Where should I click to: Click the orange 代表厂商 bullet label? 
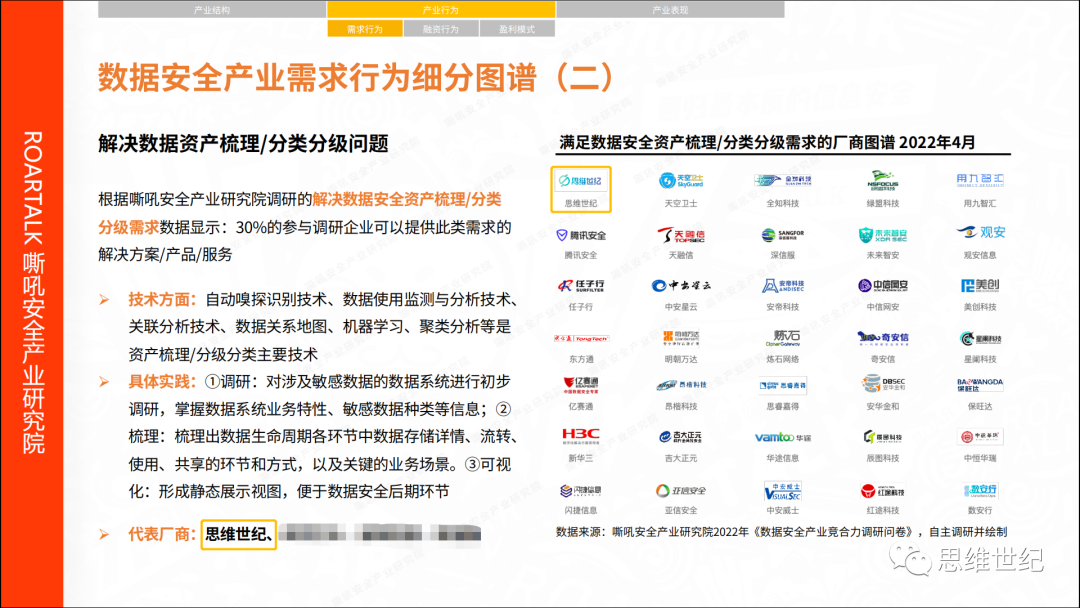click(x=163, y=534)
